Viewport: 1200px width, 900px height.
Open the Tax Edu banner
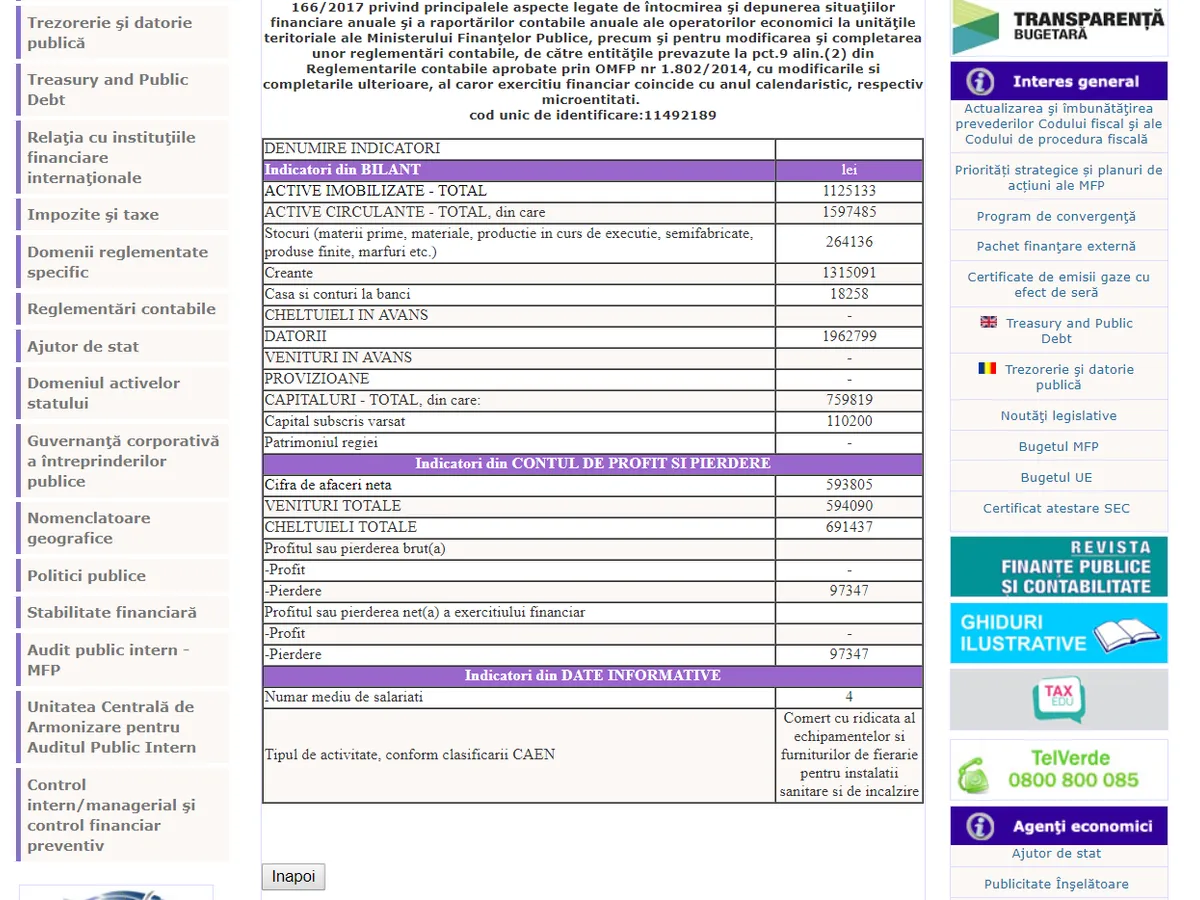click(1058, 698)
